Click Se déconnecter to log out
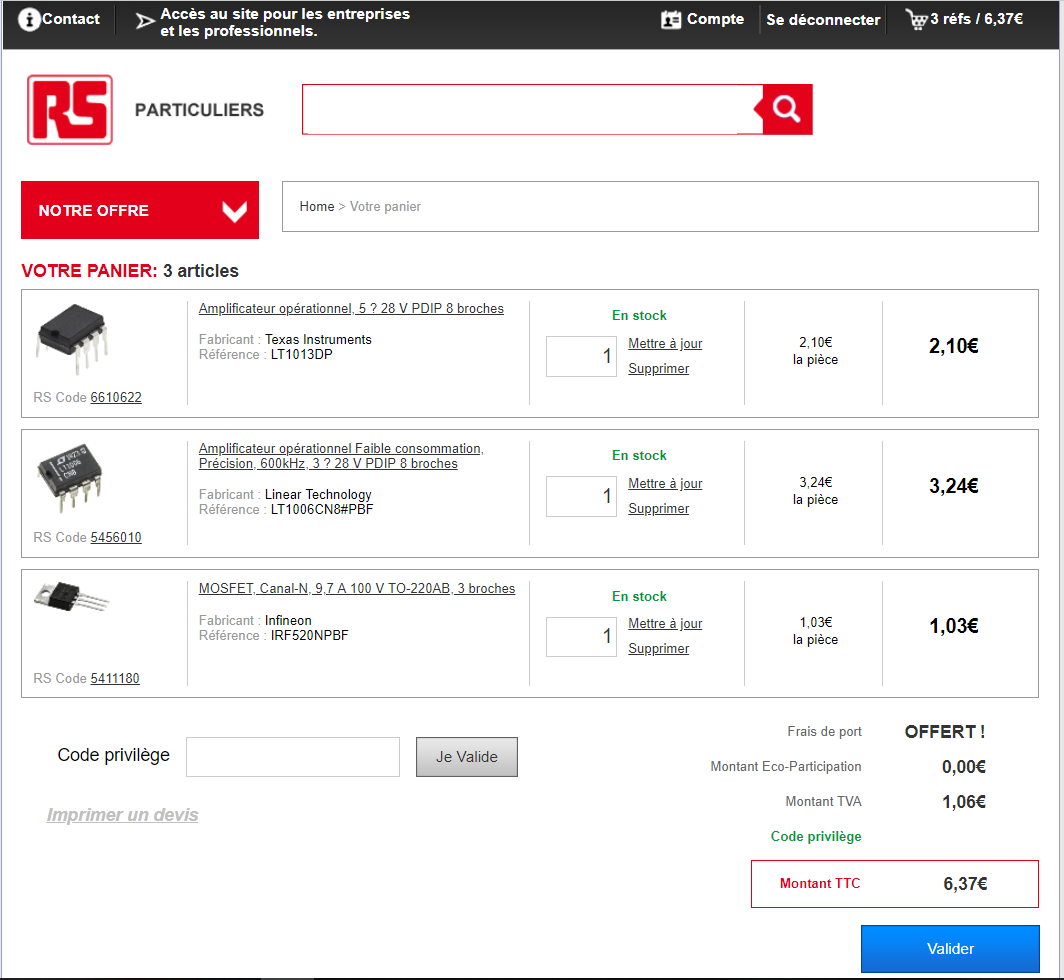Screen dimensions: 1064x980 (x=823, y=20)
